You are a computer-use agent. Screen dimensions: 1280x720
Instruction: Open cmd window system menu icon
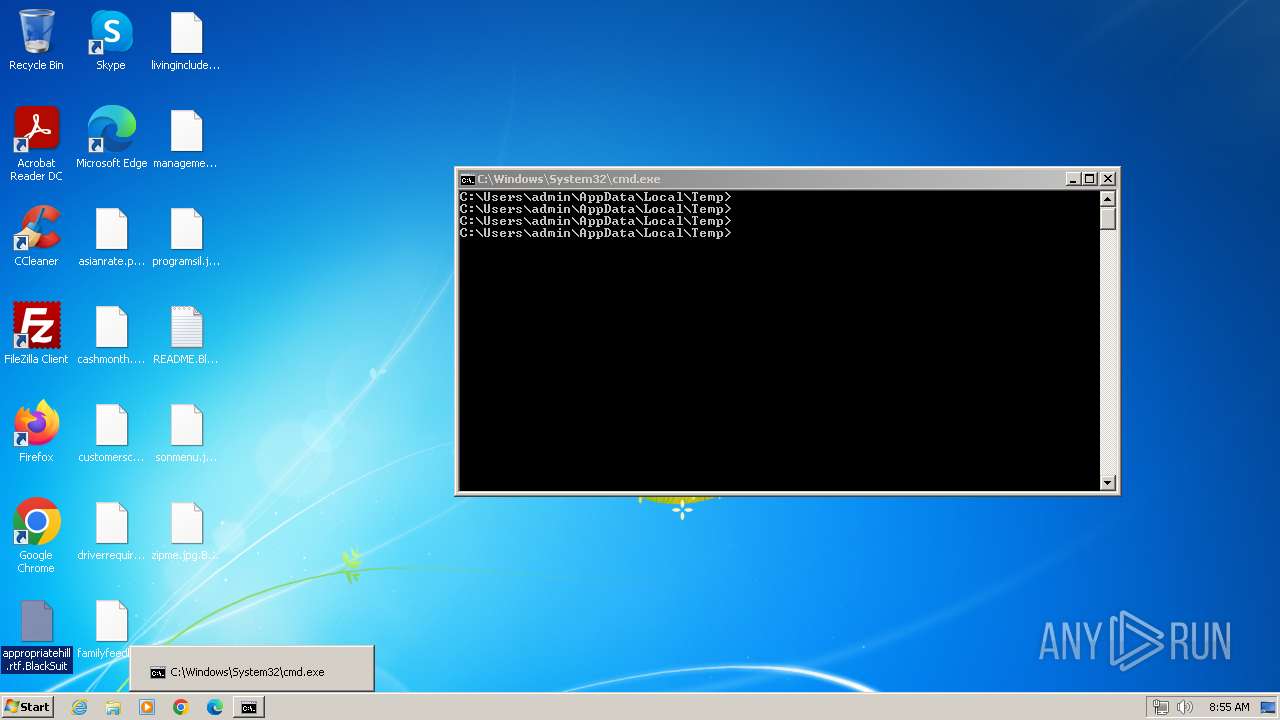[x=467, y=179]
